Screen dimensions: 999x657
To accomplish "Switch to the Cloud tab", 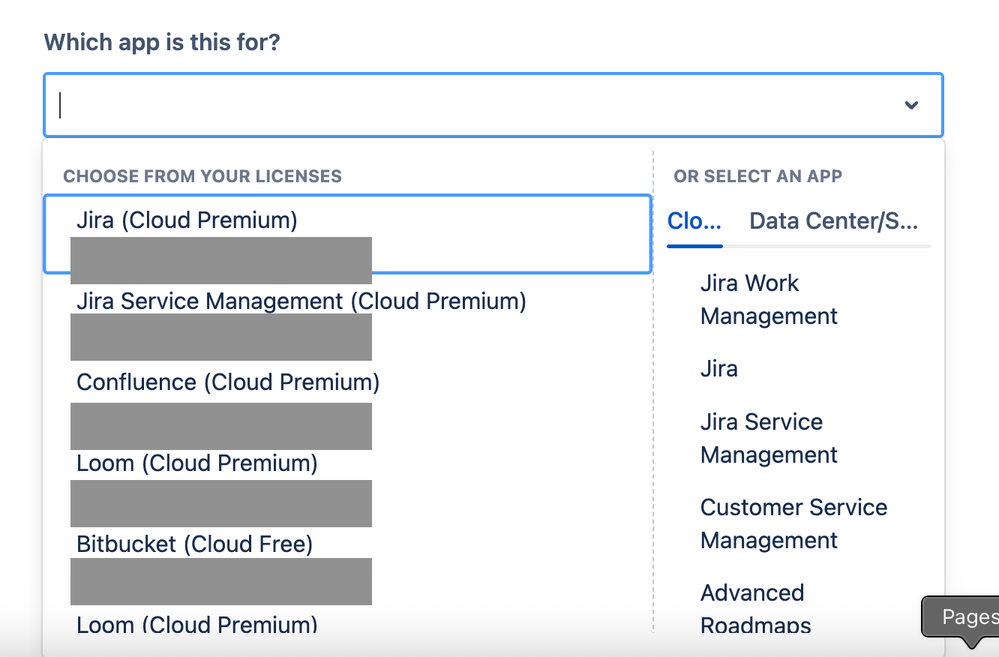I will click(694, 221).
